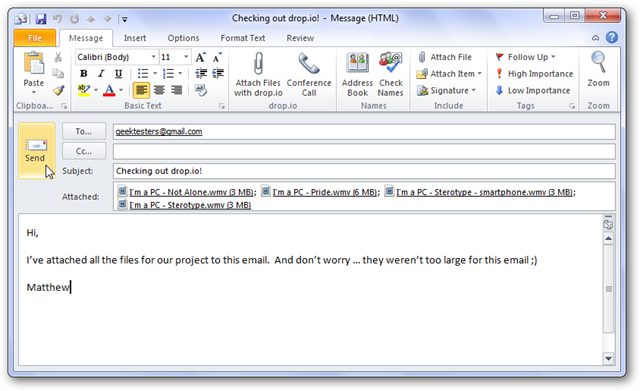Switch to Options tab

[x=183, y=38]
